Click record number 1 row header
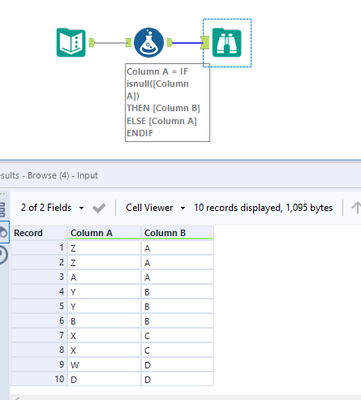 click(x=39, y=248)
